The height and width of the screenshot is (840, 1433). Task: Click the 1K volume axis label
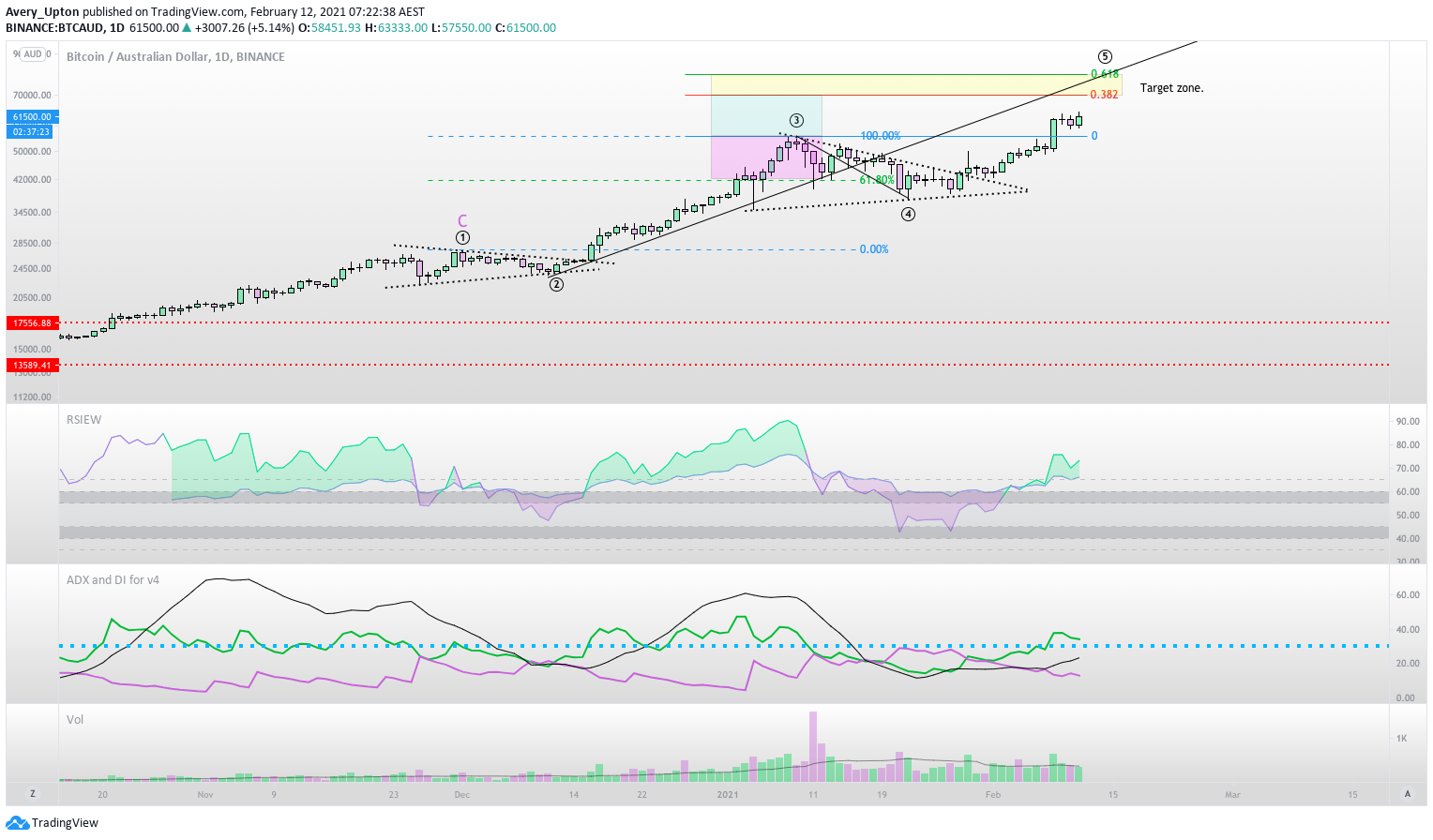tap(1402, 739)
